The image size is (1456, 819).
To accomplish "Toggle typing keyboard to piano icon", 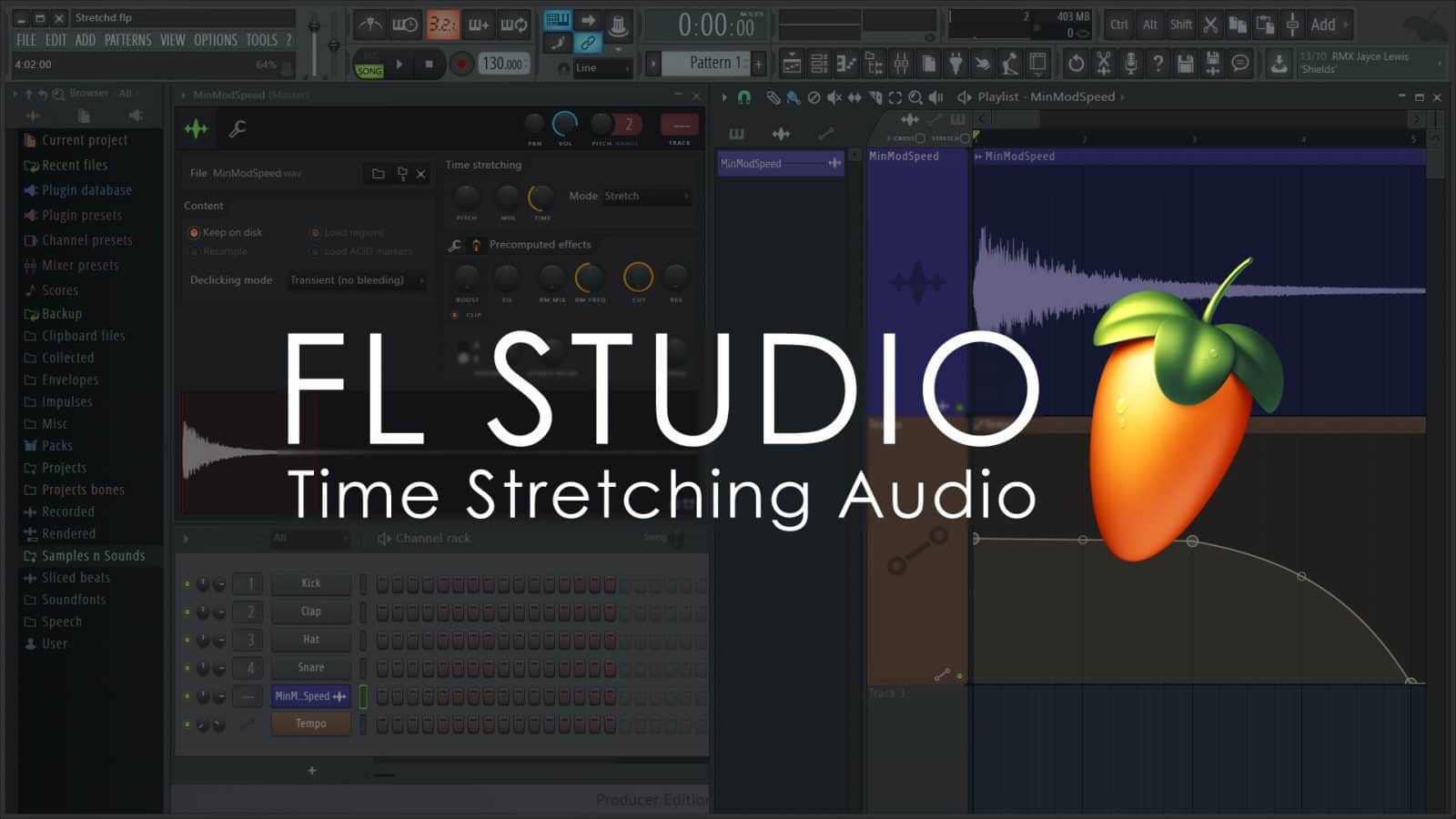I will (x=557, y=20).
